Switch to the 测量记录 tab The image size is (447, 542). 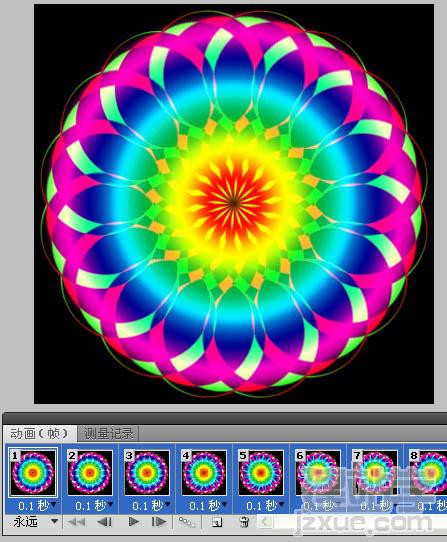pyautogui.click(x=109, y=433)
